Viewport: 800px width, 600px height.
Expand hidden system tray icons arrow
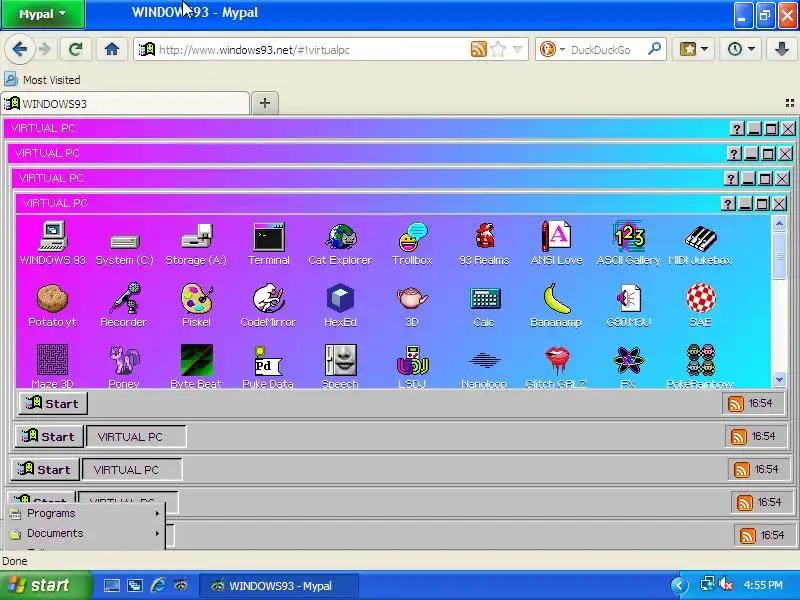click(x=680, y=585)
